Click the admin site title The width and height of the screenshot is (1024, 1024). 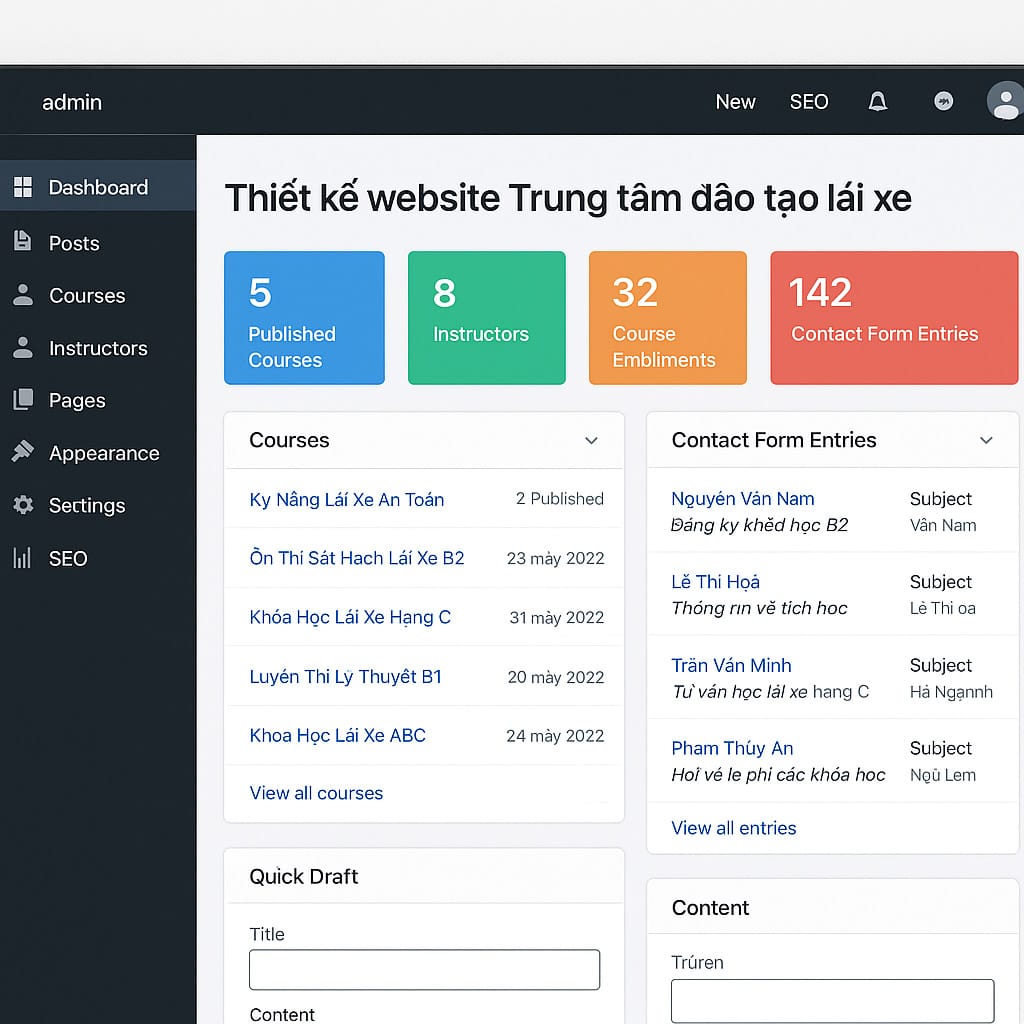pyautogui.click(x=72, y=103)
